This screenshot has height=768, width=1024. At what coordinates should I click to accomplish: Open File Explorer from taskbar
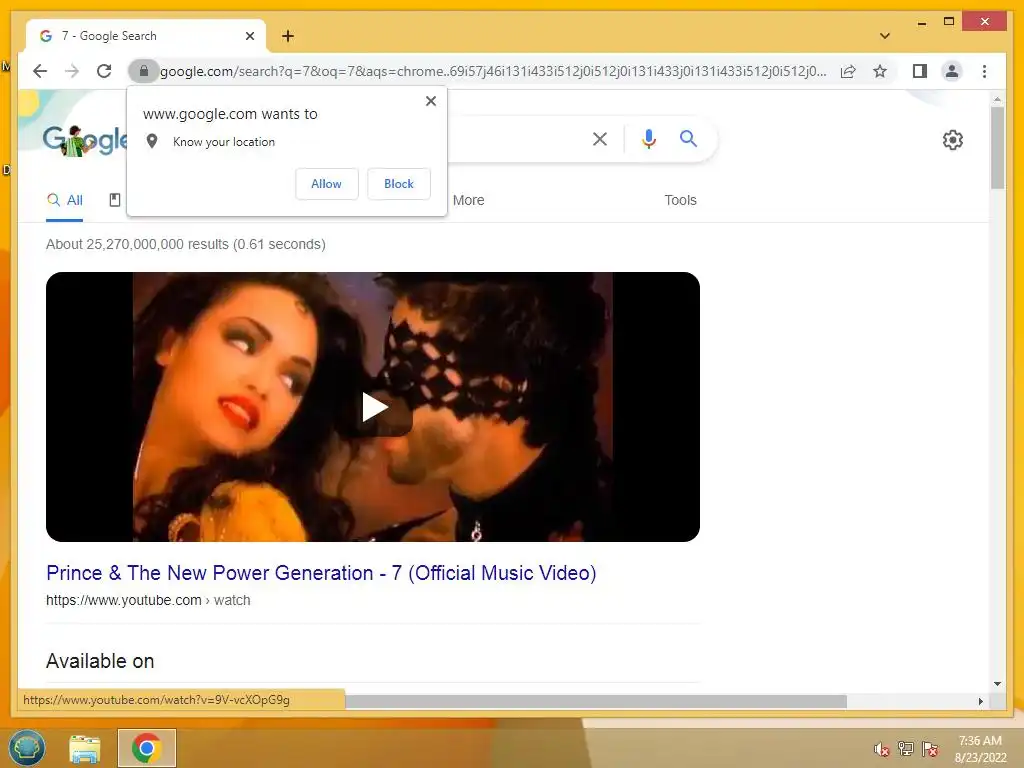point(85,748)
